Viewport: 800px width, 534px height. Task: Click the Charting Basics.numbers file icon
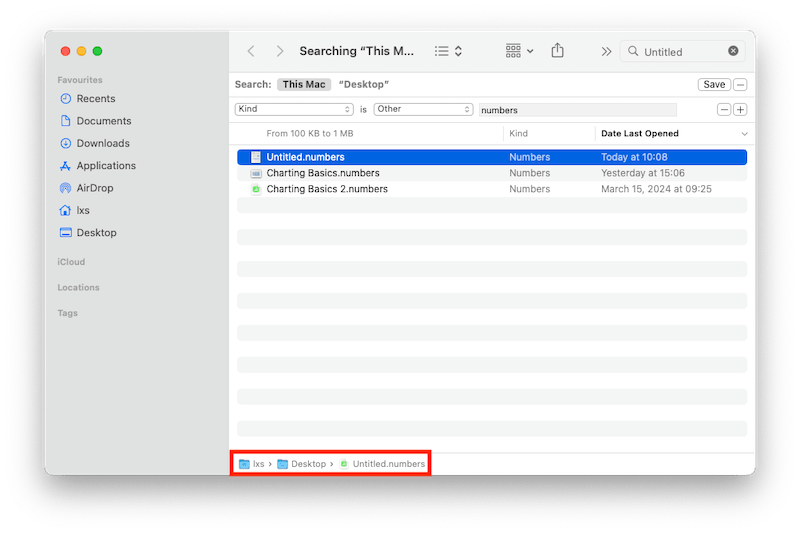pos(256,173)
